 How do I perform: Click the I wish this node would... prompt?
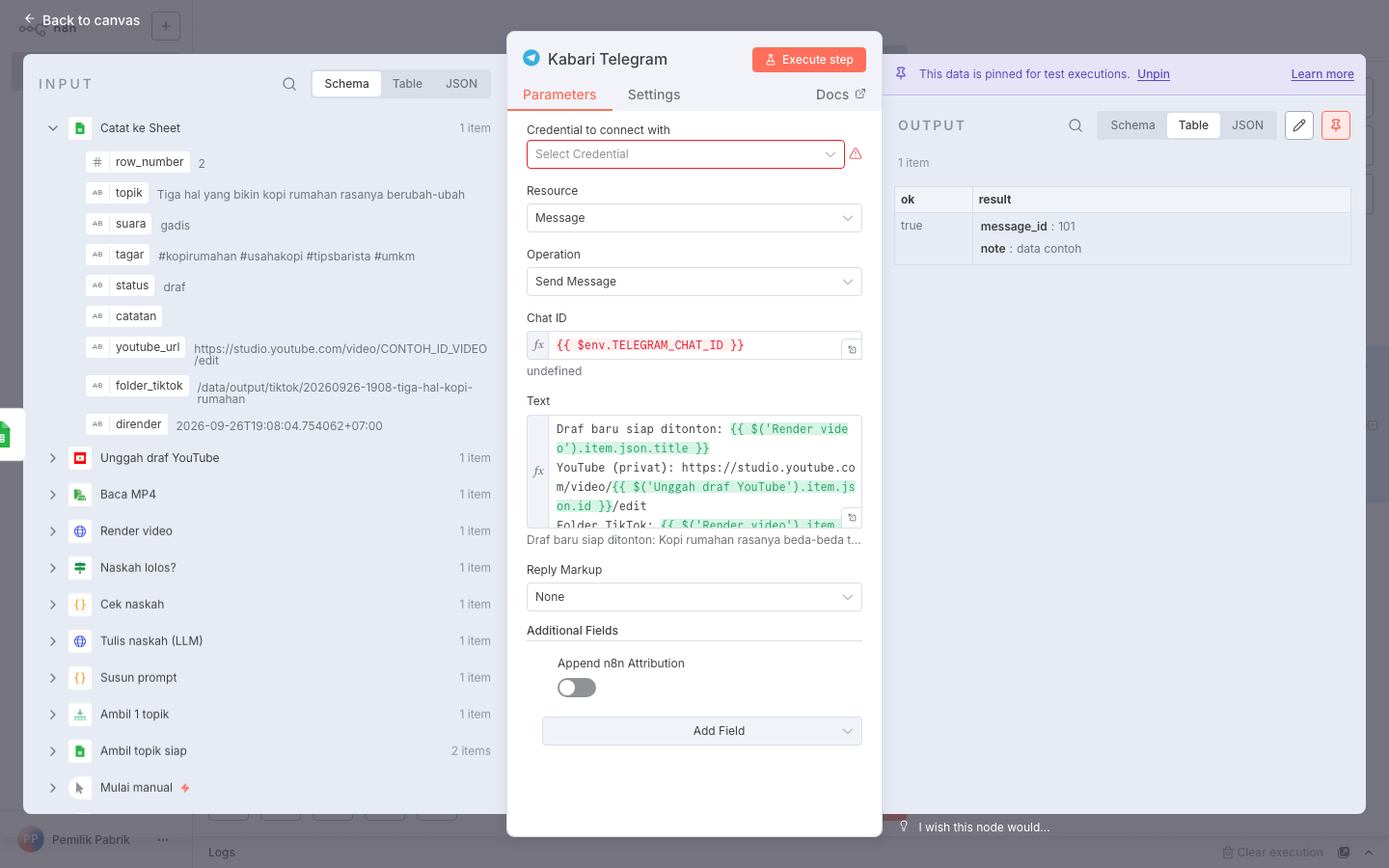coord(975,827)
